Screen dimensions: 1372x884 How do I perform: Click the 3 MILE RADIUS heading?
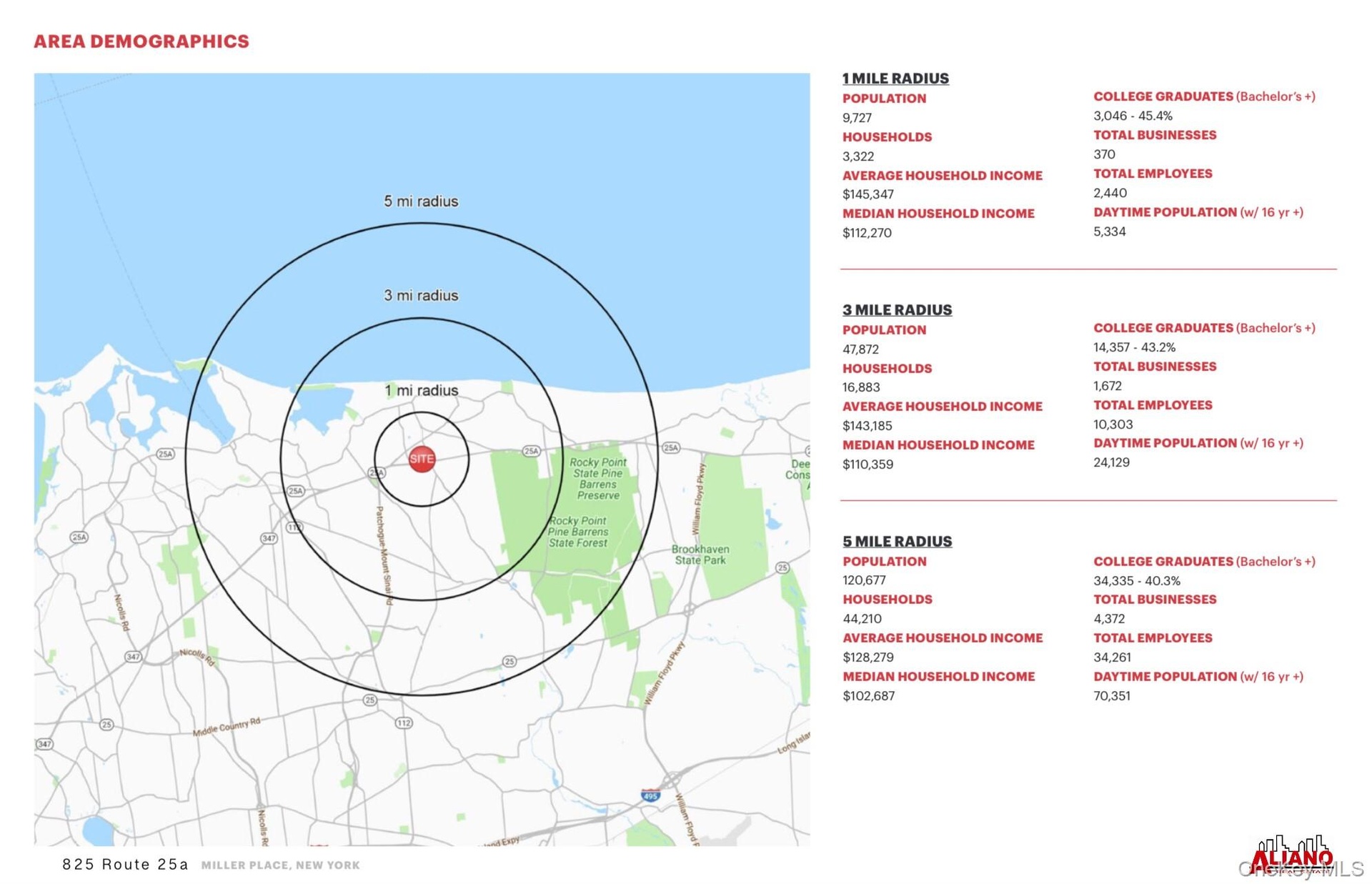coord(897,310)
